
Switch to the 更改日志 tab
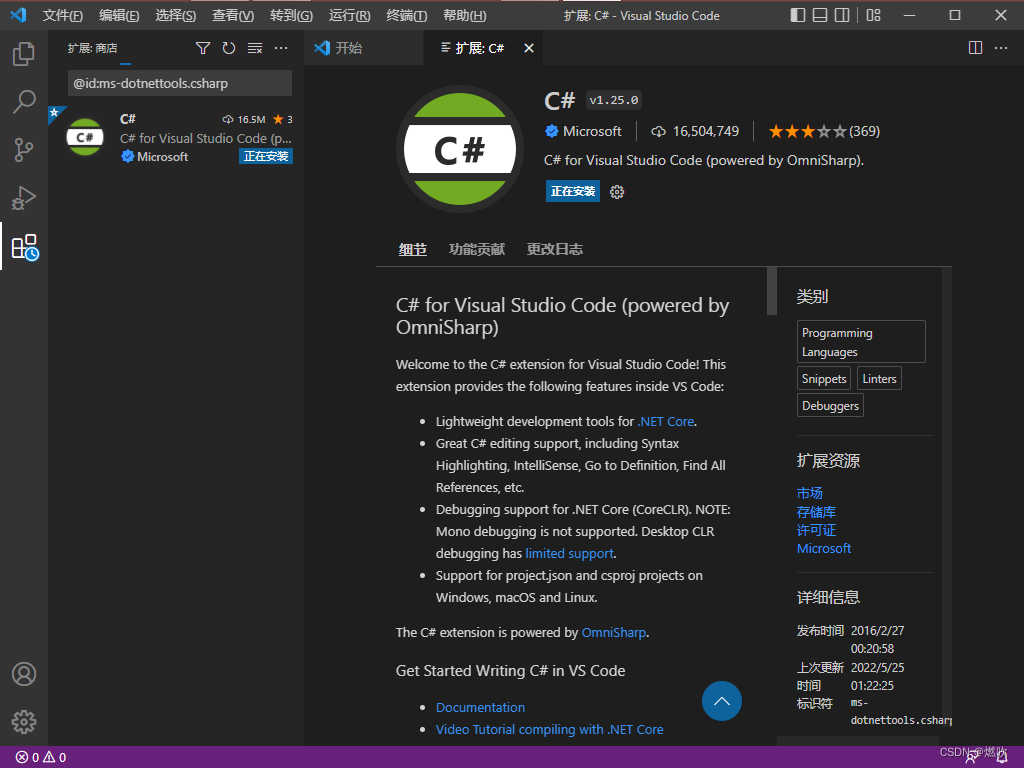tap(554, 249)
